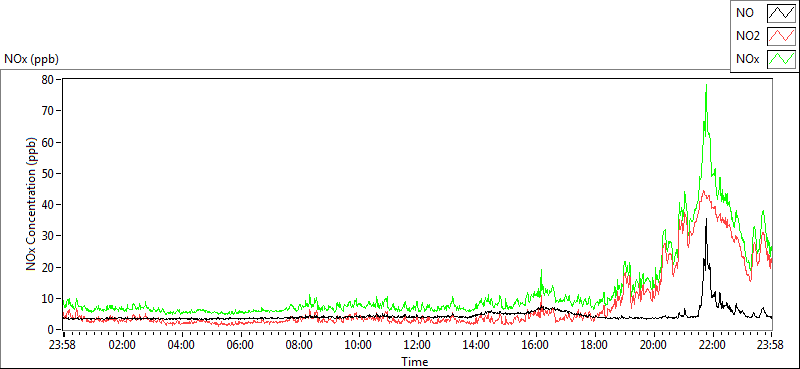Open the NO2 plot legend line sample
800x369 pixels.
[781, 36]
